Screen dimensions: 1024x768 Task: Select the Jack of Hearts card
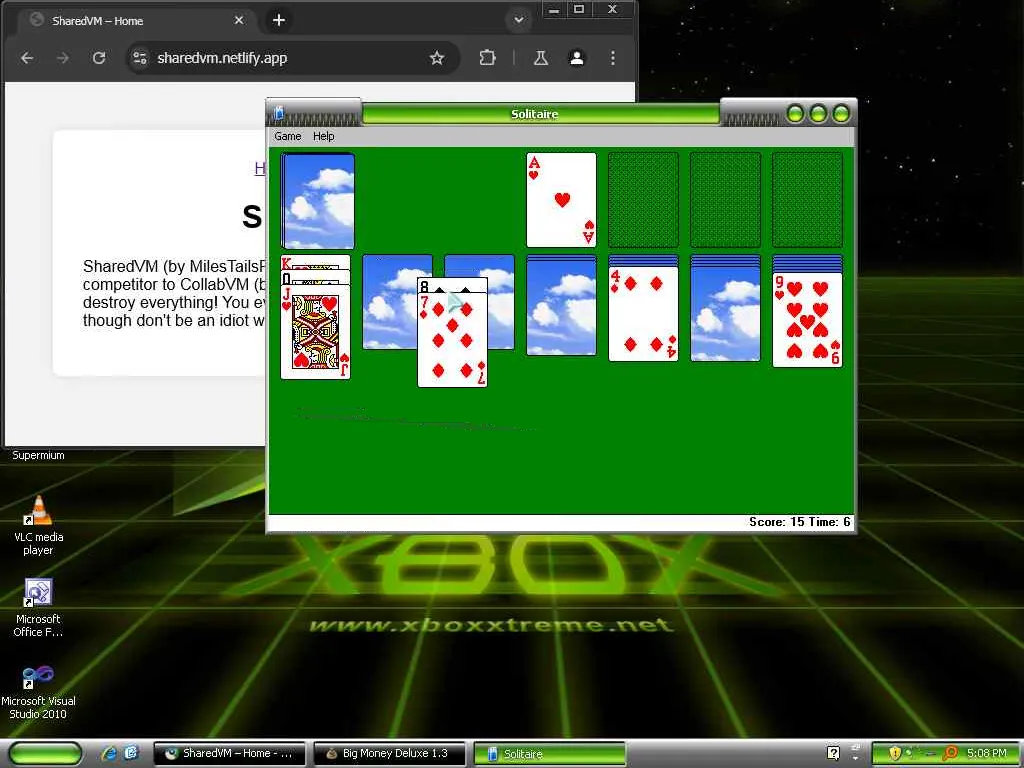315,333
